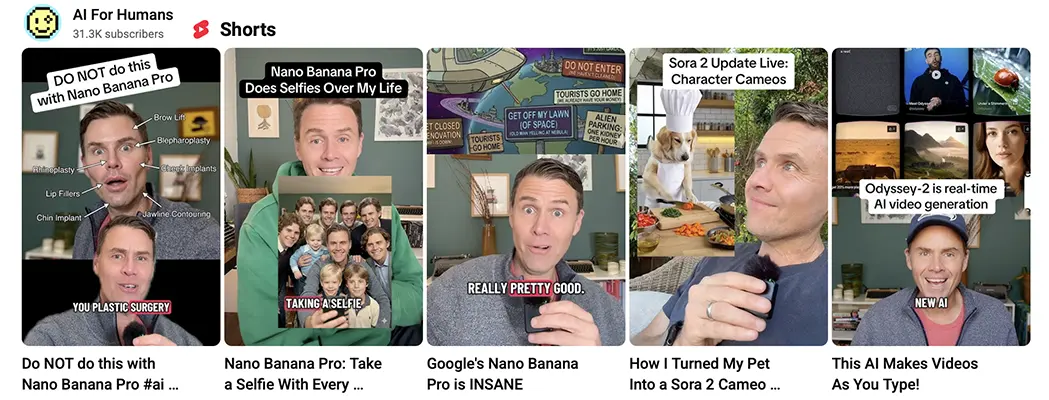Play the Sora 2 Character Cameos short
1049x400 pixels.
(x=729, y=197)
